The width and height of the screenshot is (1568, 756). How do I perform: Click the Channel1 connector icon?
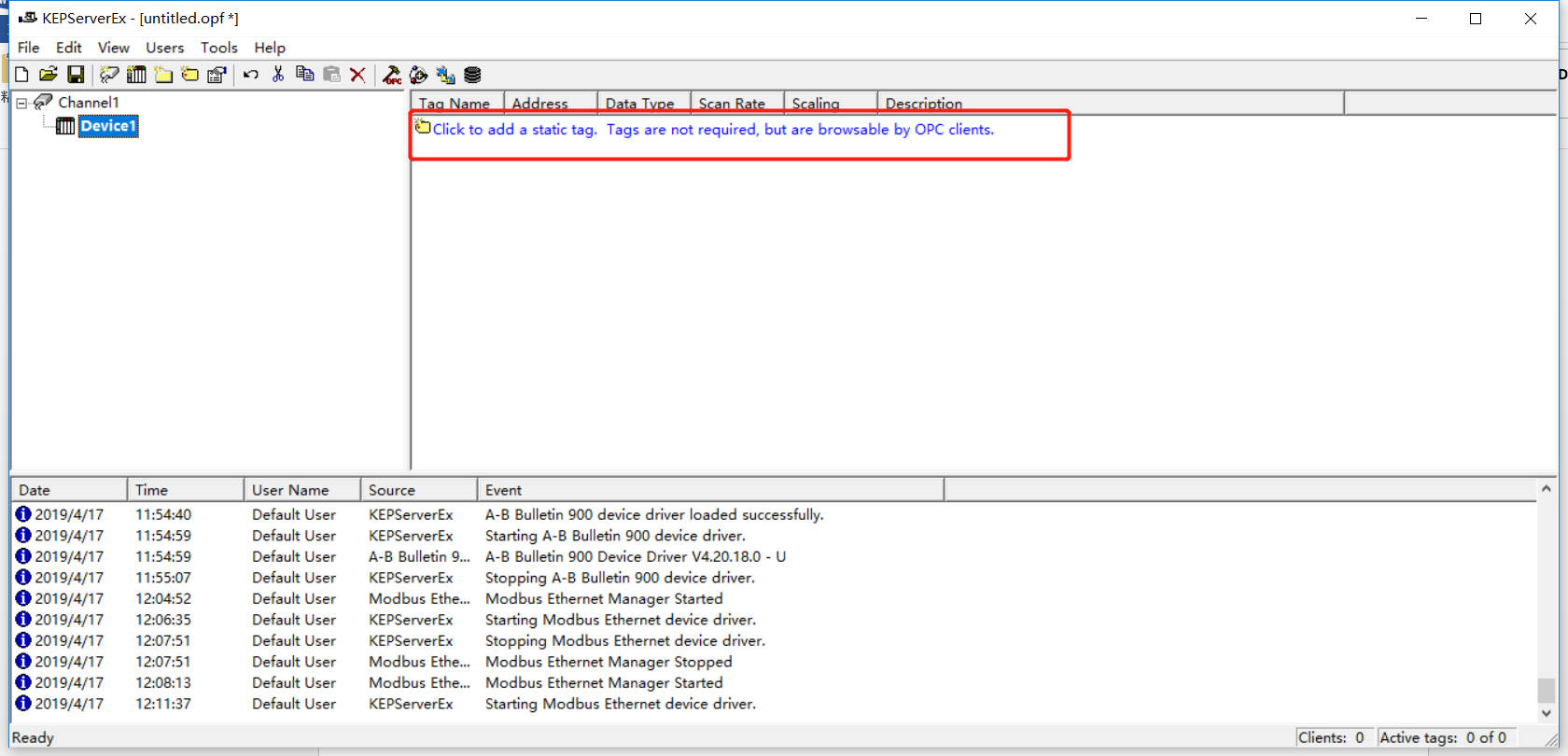[43, 102]
